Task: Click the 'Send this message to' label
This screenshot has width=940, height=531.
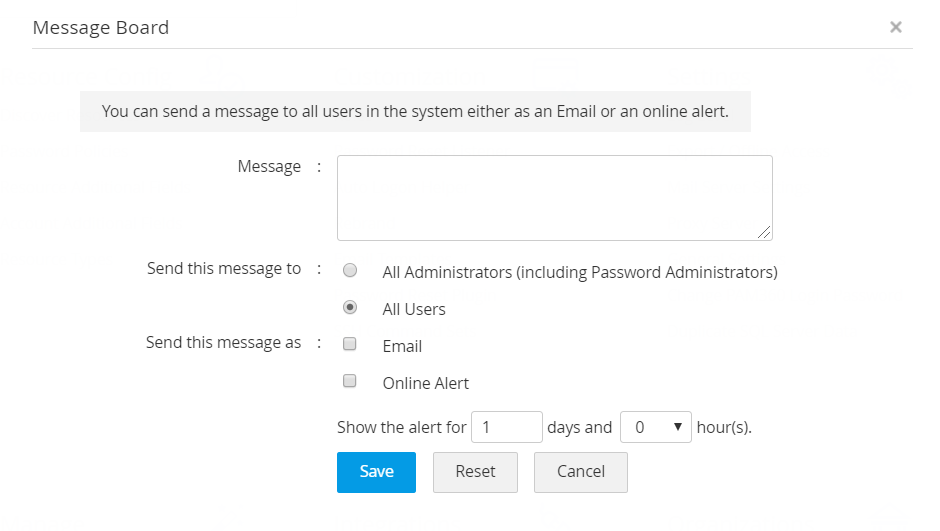Action: point(224,269)
